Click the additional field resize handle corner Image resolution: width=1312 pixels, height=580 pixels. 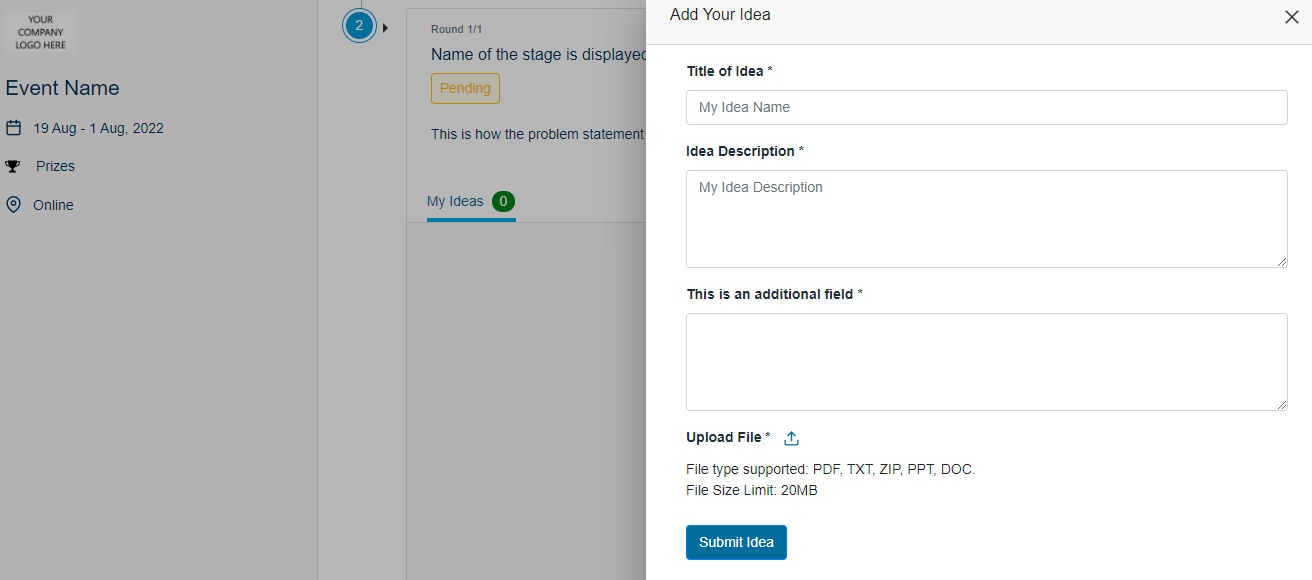[1281, 404]
